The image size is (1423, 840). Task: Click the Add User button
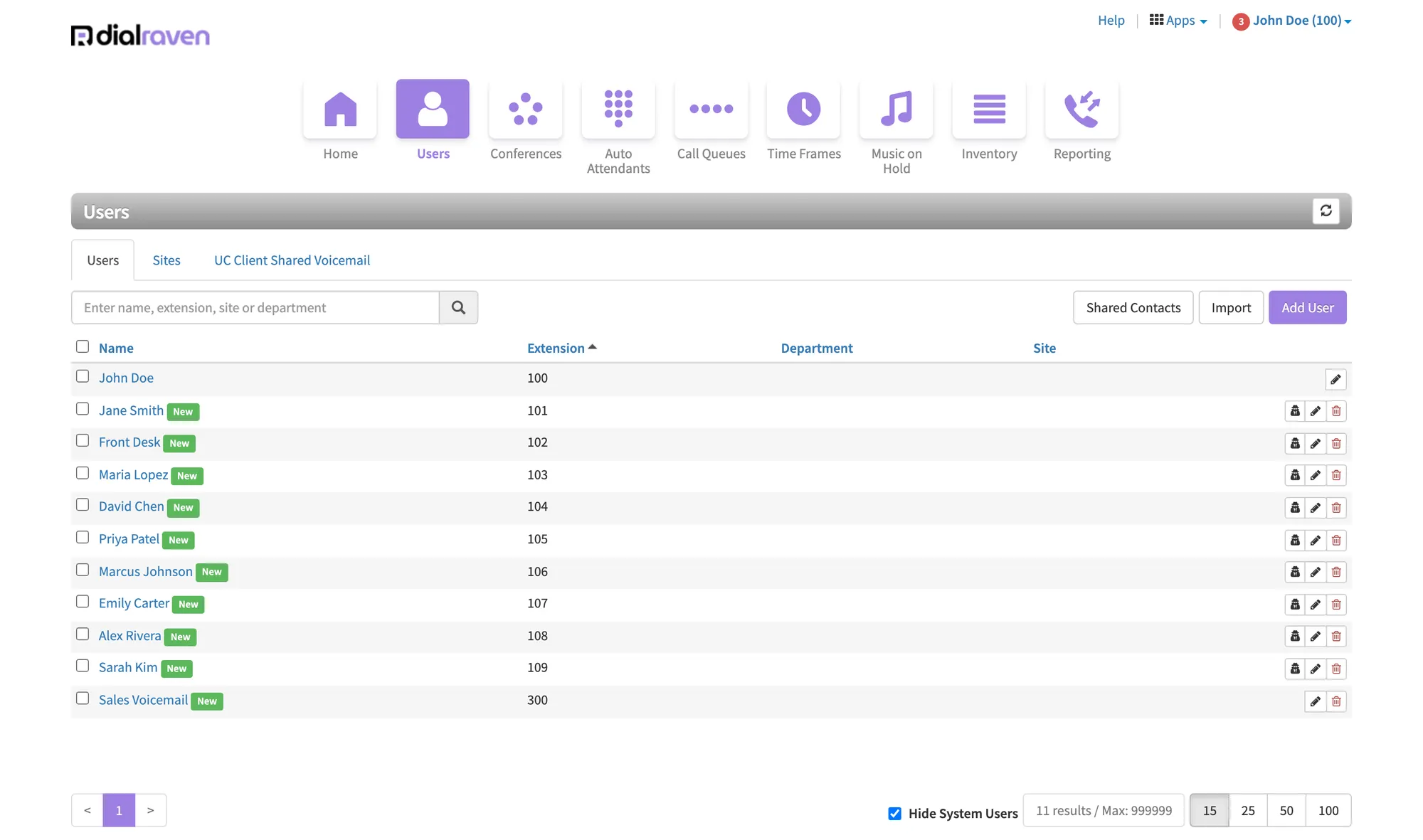(x=1307, y=307)
